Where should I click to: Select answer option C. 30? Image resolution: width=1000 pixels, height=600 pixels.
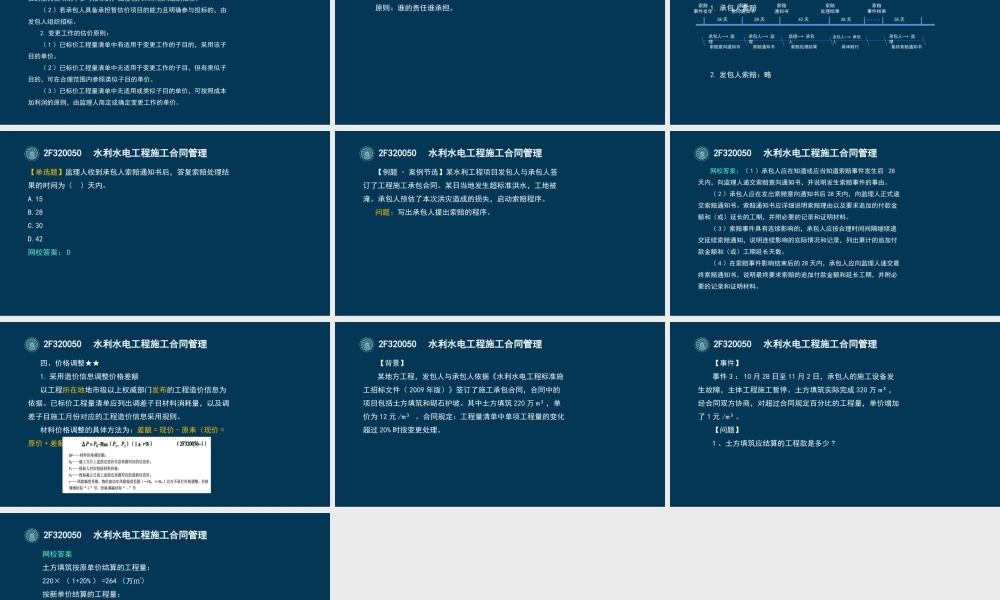35,225
